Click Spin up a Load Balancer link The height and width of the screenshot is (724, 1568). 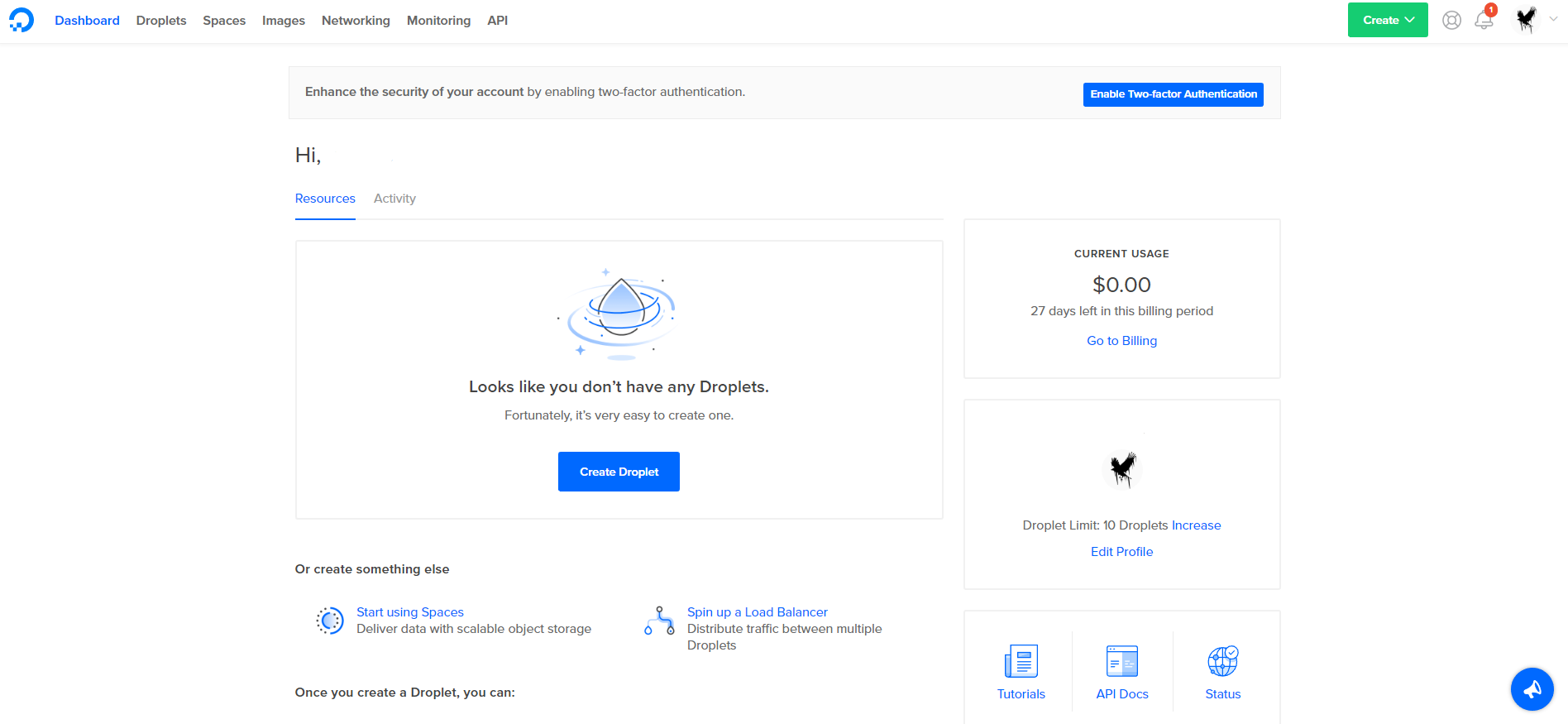pos(758,612)
